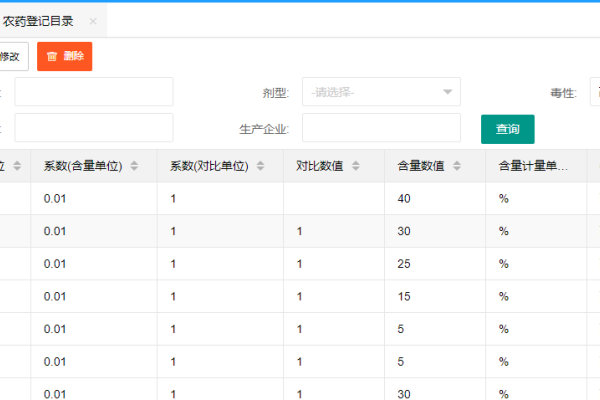
Task: Click the dropdown arrow in 剂型 select
Action: click(x=447, y=92)
